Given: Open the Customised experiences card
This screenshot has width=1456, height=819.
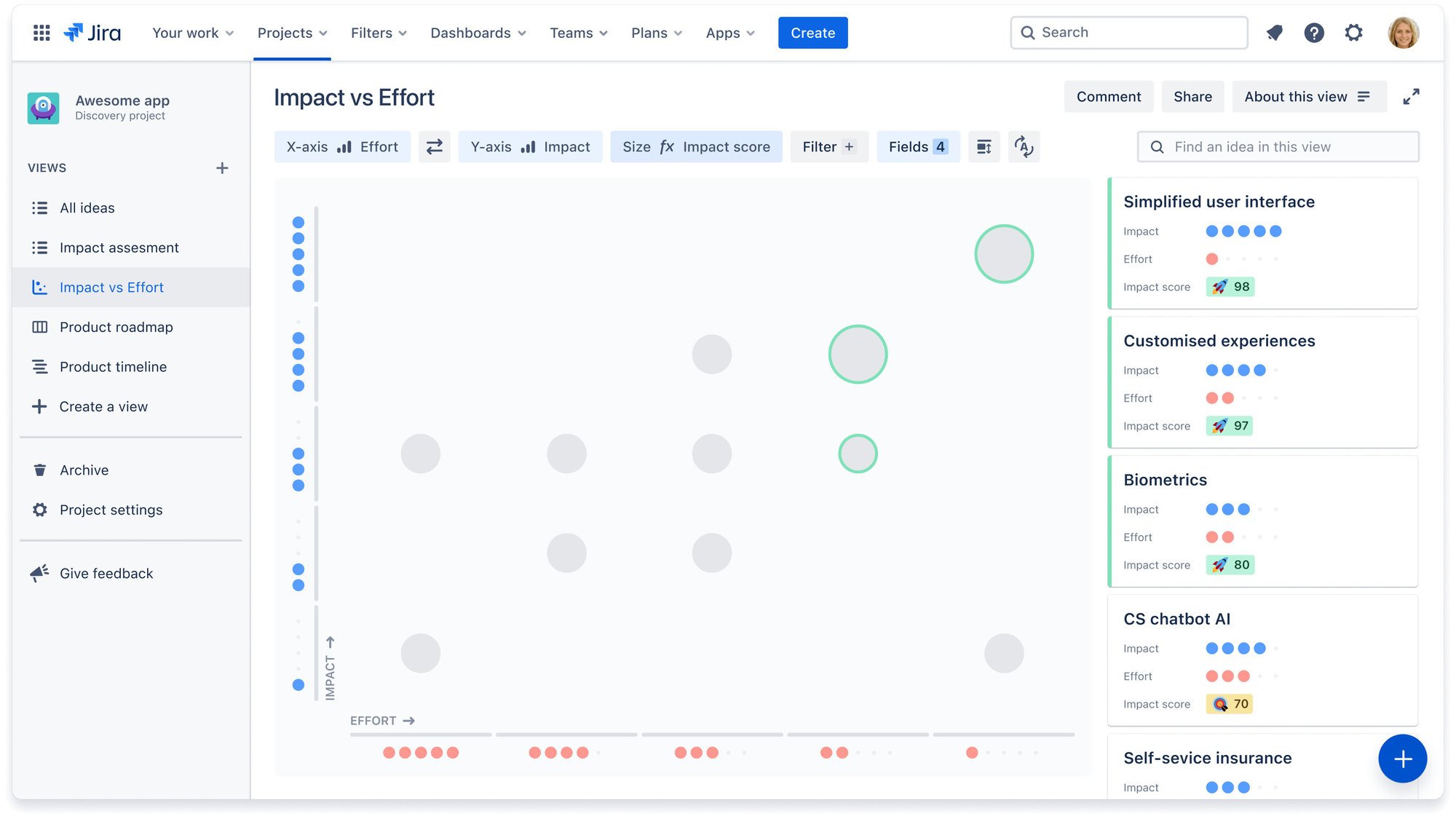Looking at the screenshot, I should 1262,382.
